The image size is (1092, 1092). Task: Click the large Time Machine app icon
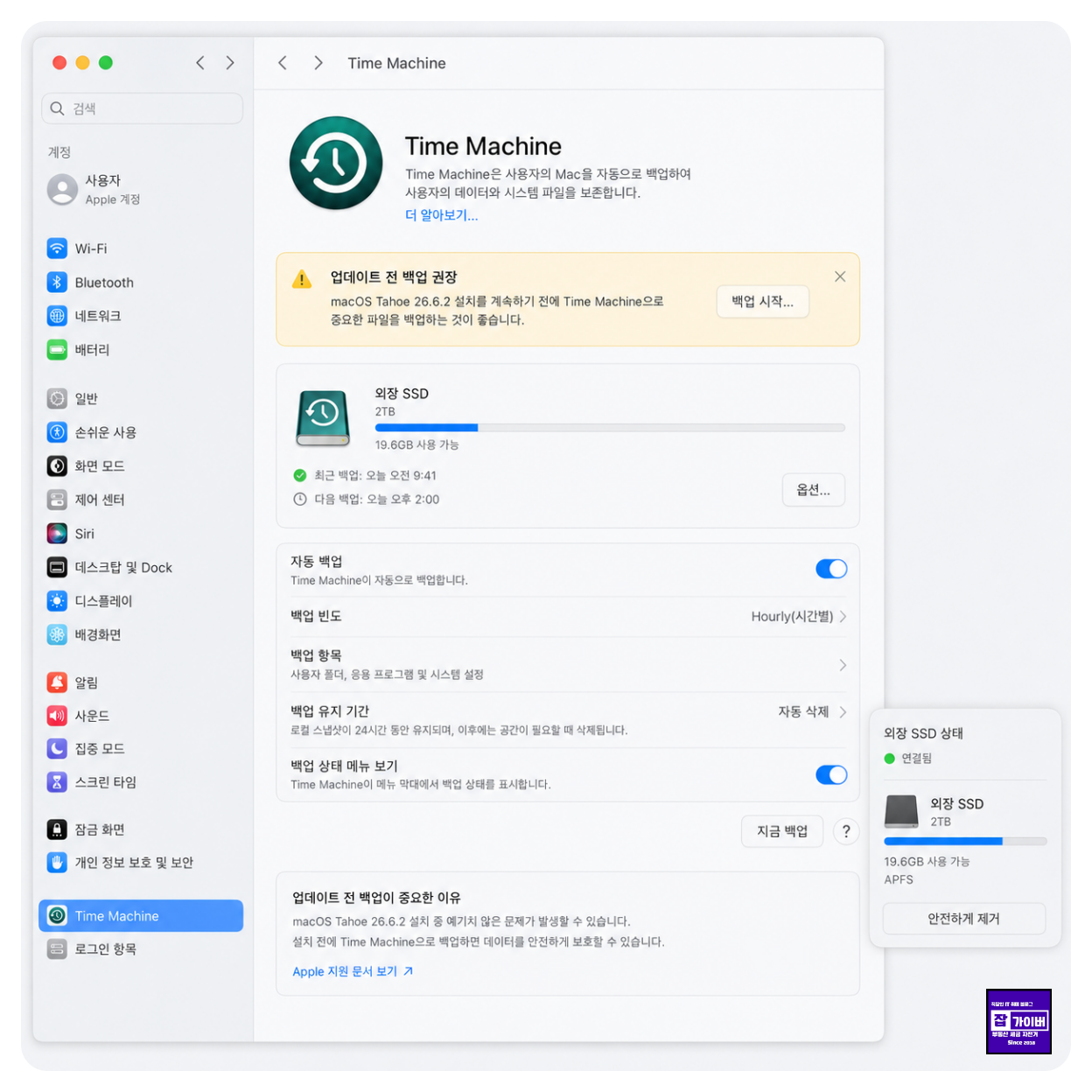(336, 164)
